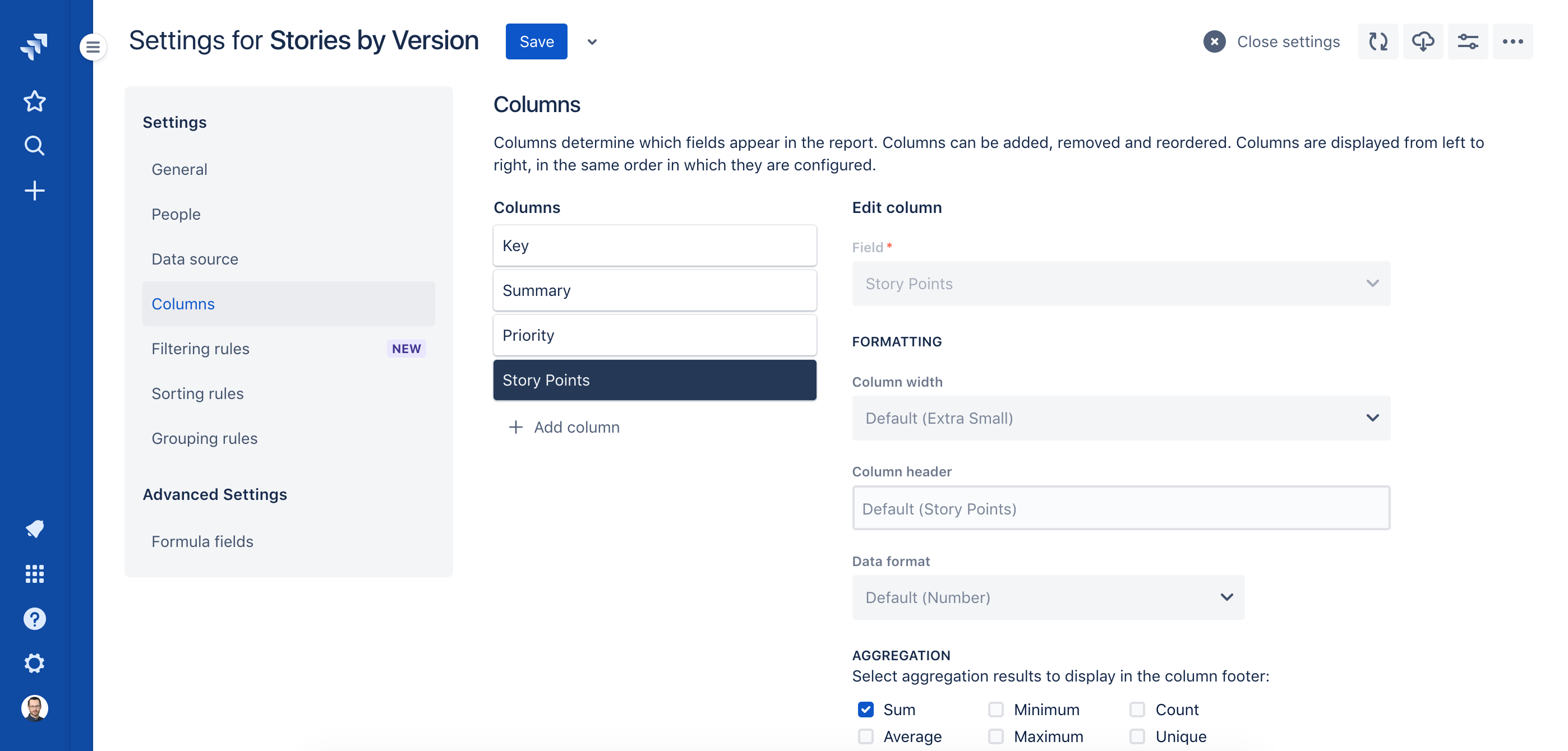Open the more options ellipsis menu
Image resolution: width=1568 pixels, height=751 pixels.
pyautogui.click(x=1512, y=41)
